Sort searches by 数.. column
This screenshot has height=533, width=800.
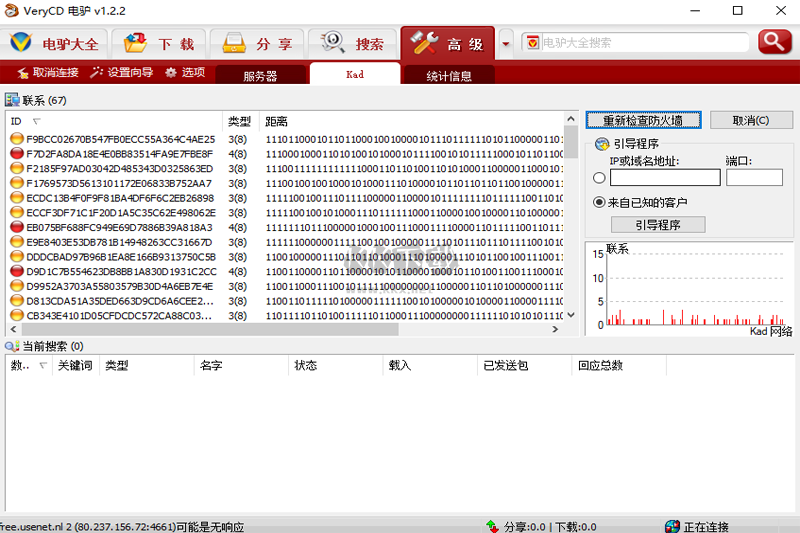(29, 365)
